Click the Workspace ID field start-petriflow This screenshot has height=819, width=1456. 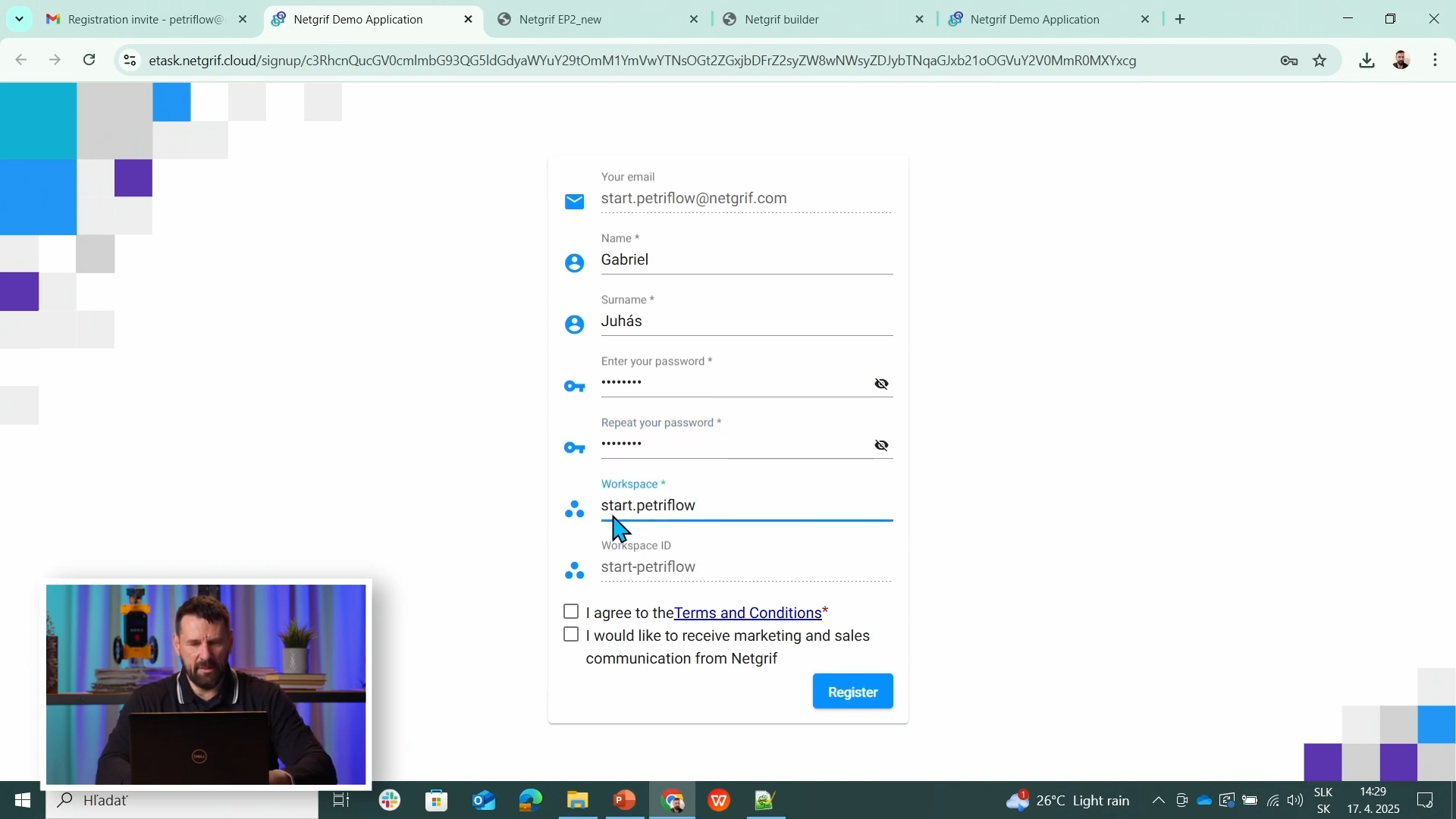[746, 567]
